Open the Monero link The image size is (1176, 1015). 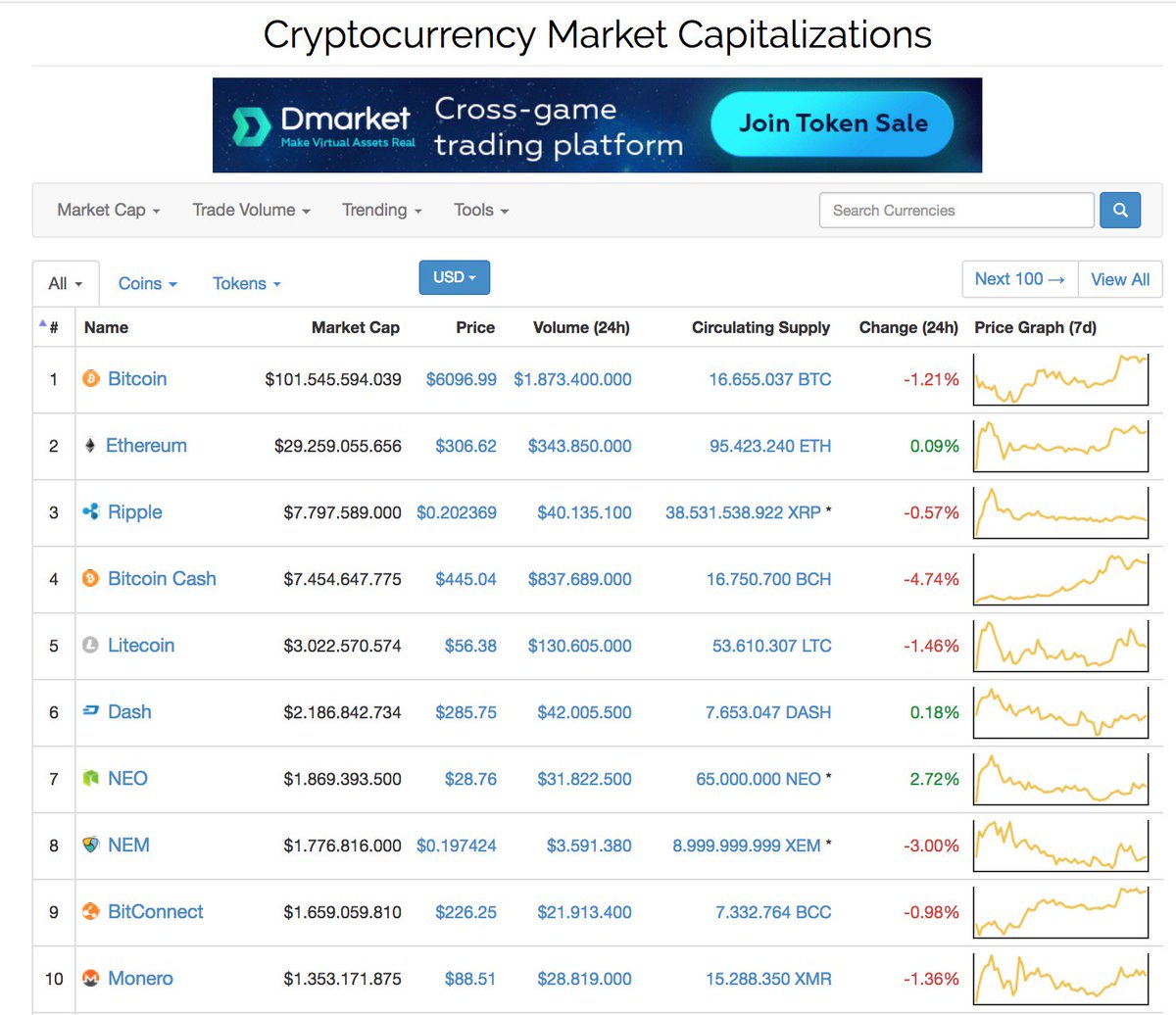click(x=140, y=978)
